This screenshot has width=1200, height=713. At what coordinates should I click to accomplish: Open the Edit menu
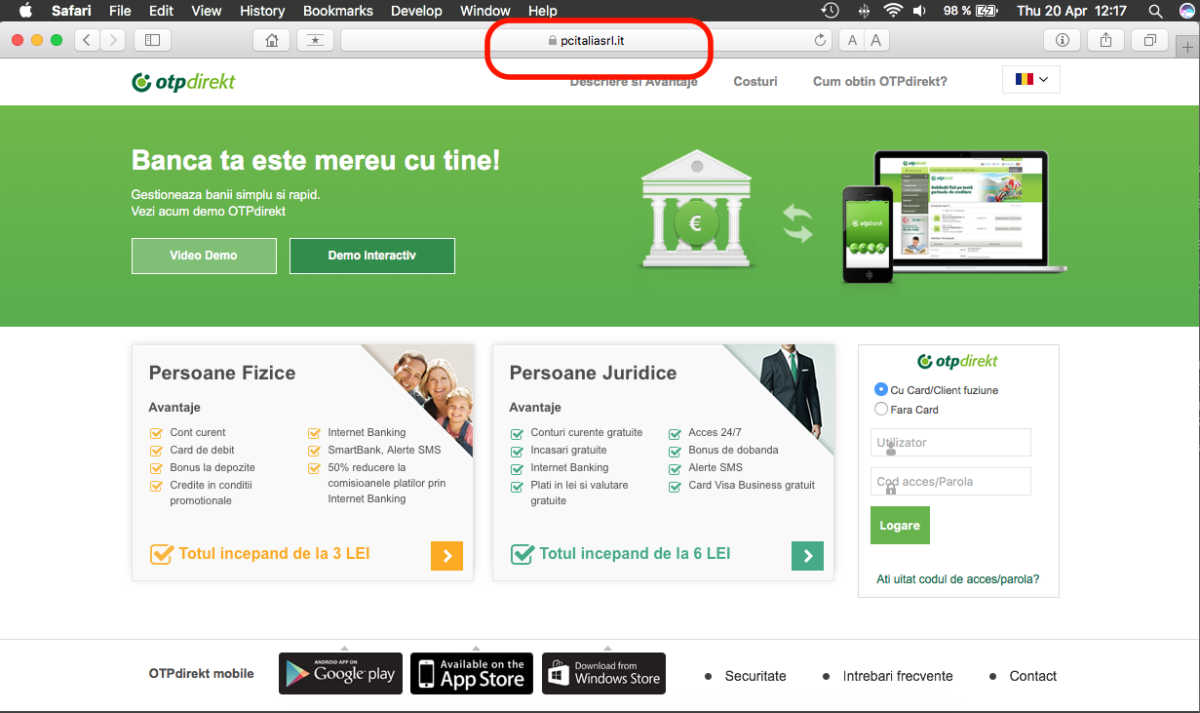pos(161,11)
